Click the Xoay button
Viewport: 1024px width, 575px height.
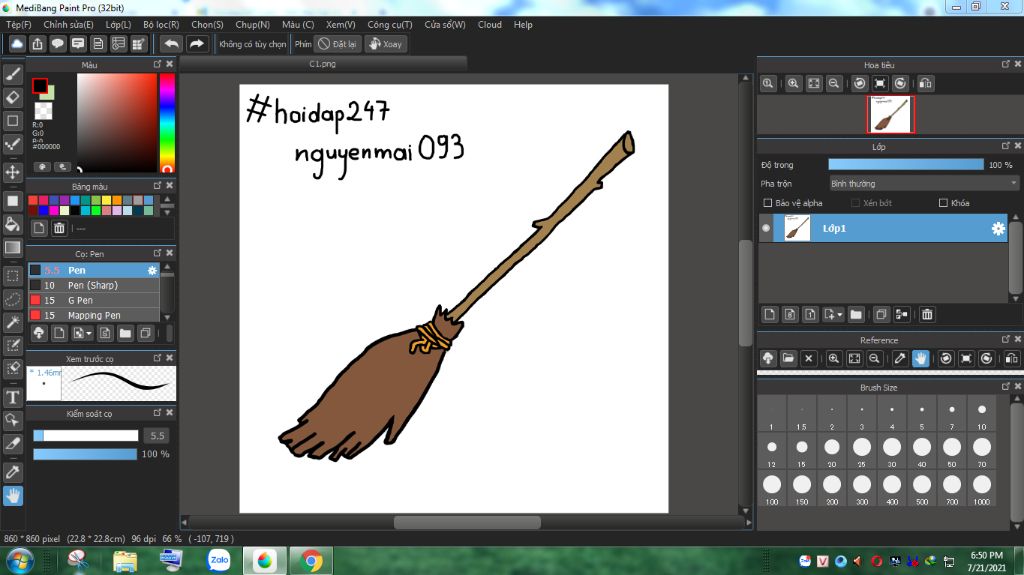coord(386,44)
